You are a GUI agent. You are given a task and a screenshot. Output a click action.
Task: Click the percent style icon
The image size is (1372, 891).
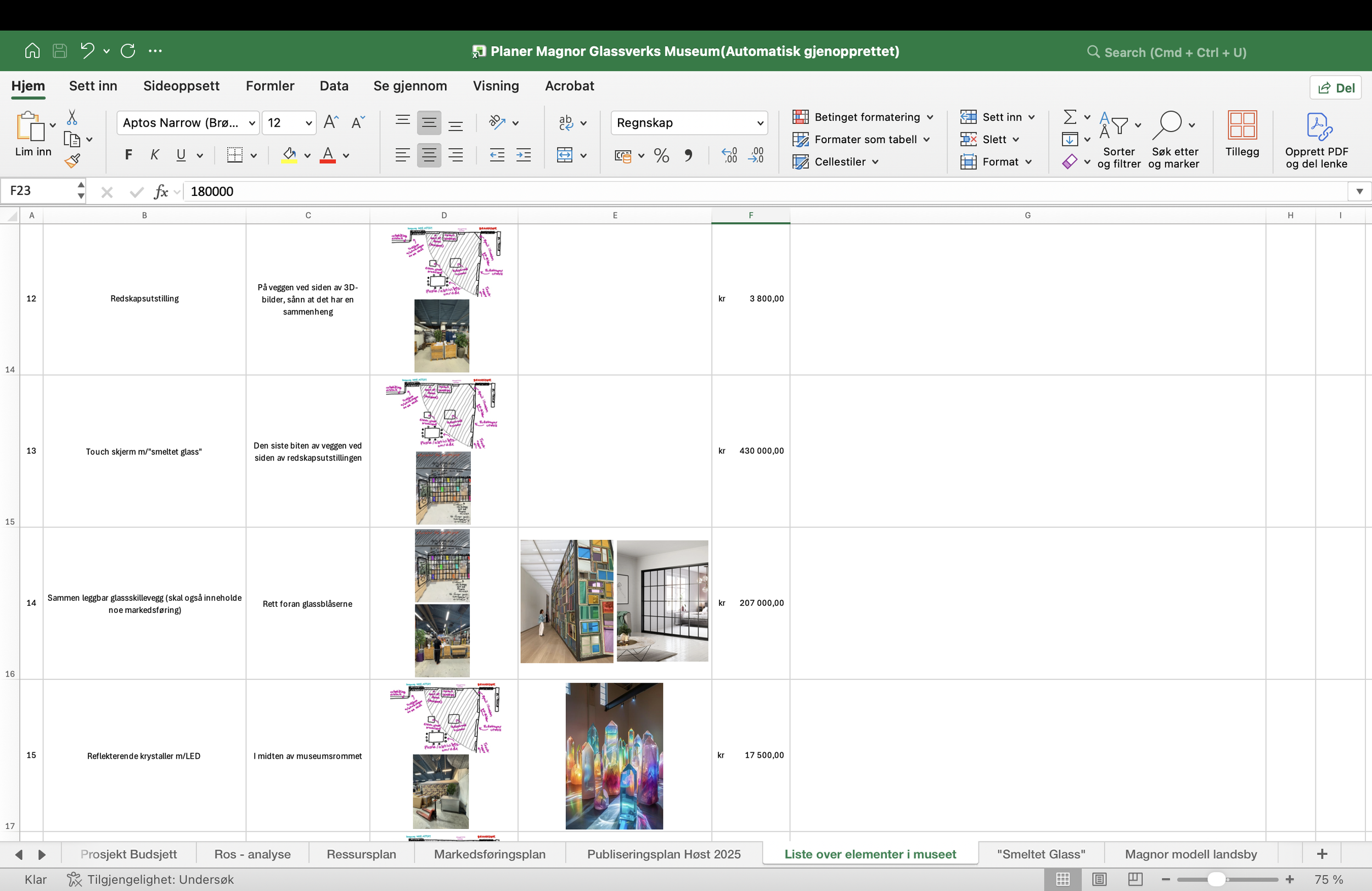pos(661,156)
